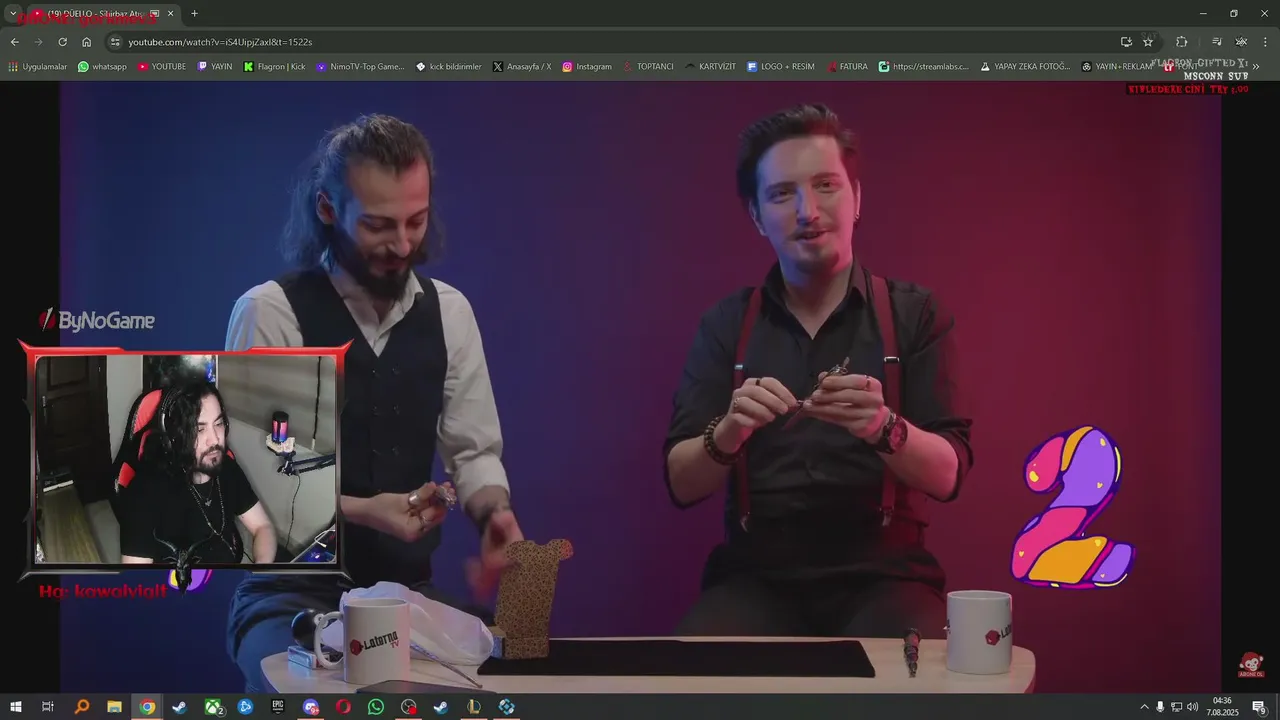Open the KARTVİZİT bookmark

711,67
